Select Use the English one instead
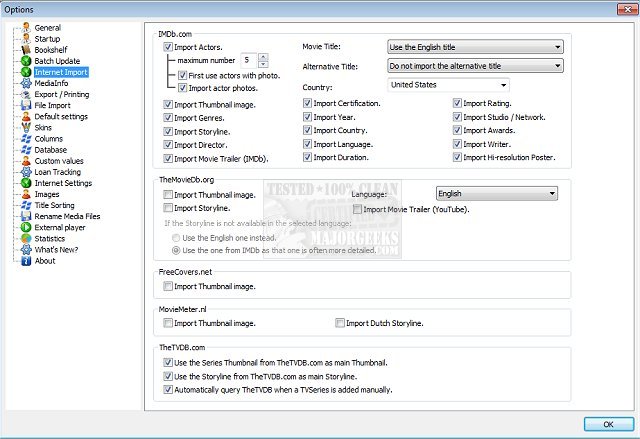The width and height of the screenshot is (640, 439). pos(176,238)
